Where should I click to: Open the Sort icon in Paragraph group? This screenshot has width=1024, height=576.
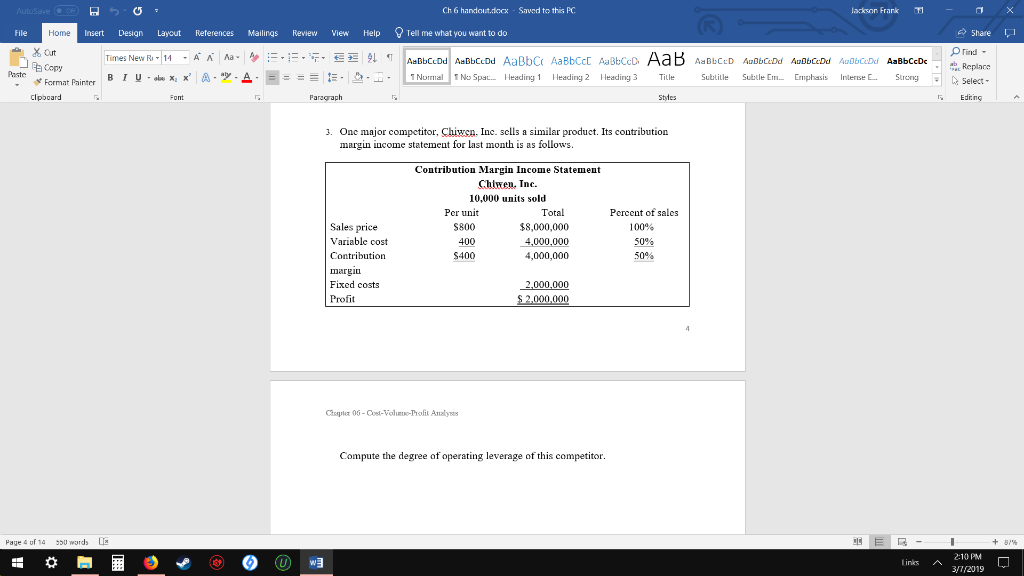pos(371,57)
